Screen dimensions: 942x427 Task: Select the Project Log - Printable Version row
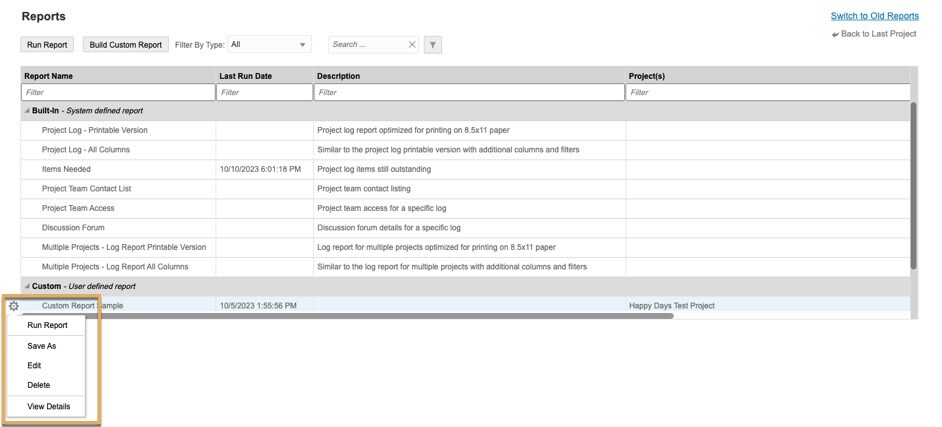point(466,130)
